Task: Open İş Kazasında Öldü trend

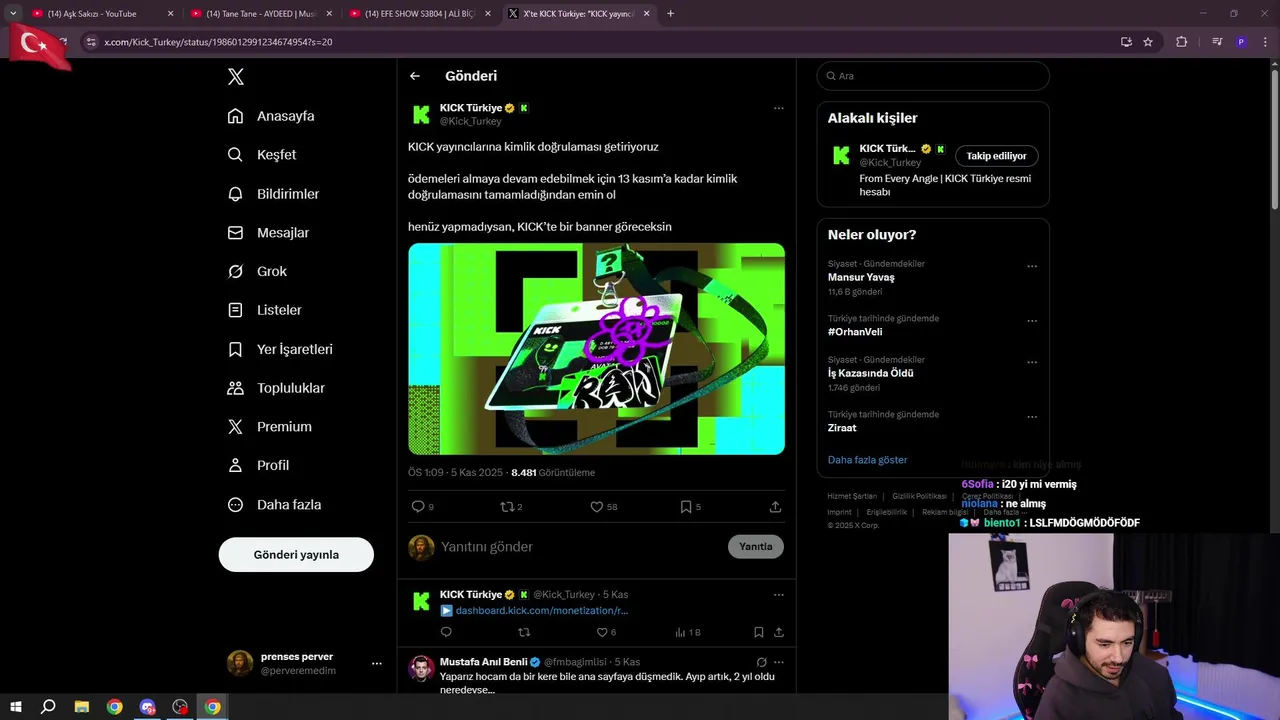Action: coord(871,373)
